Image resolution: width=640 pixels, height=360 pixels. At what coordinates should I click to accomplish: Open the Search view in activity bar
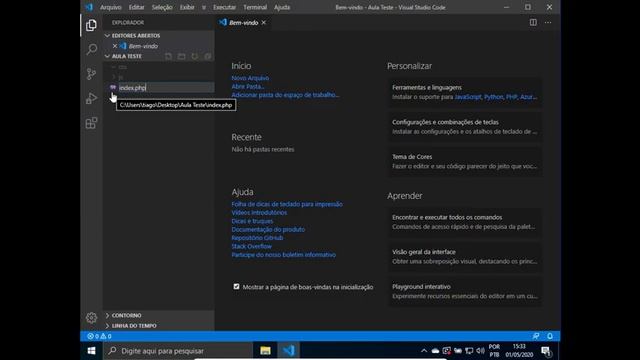click(91, 49)
